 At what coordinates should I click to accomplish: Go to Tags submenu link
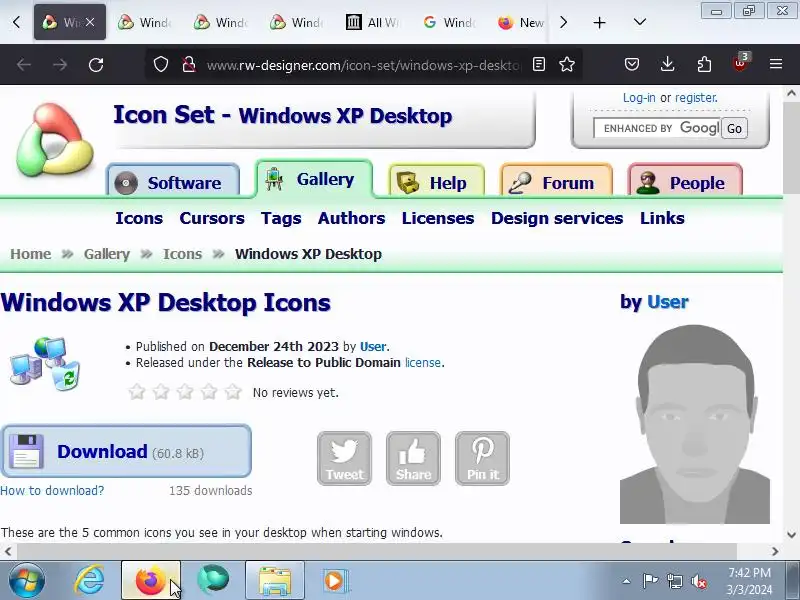[281, 218]
